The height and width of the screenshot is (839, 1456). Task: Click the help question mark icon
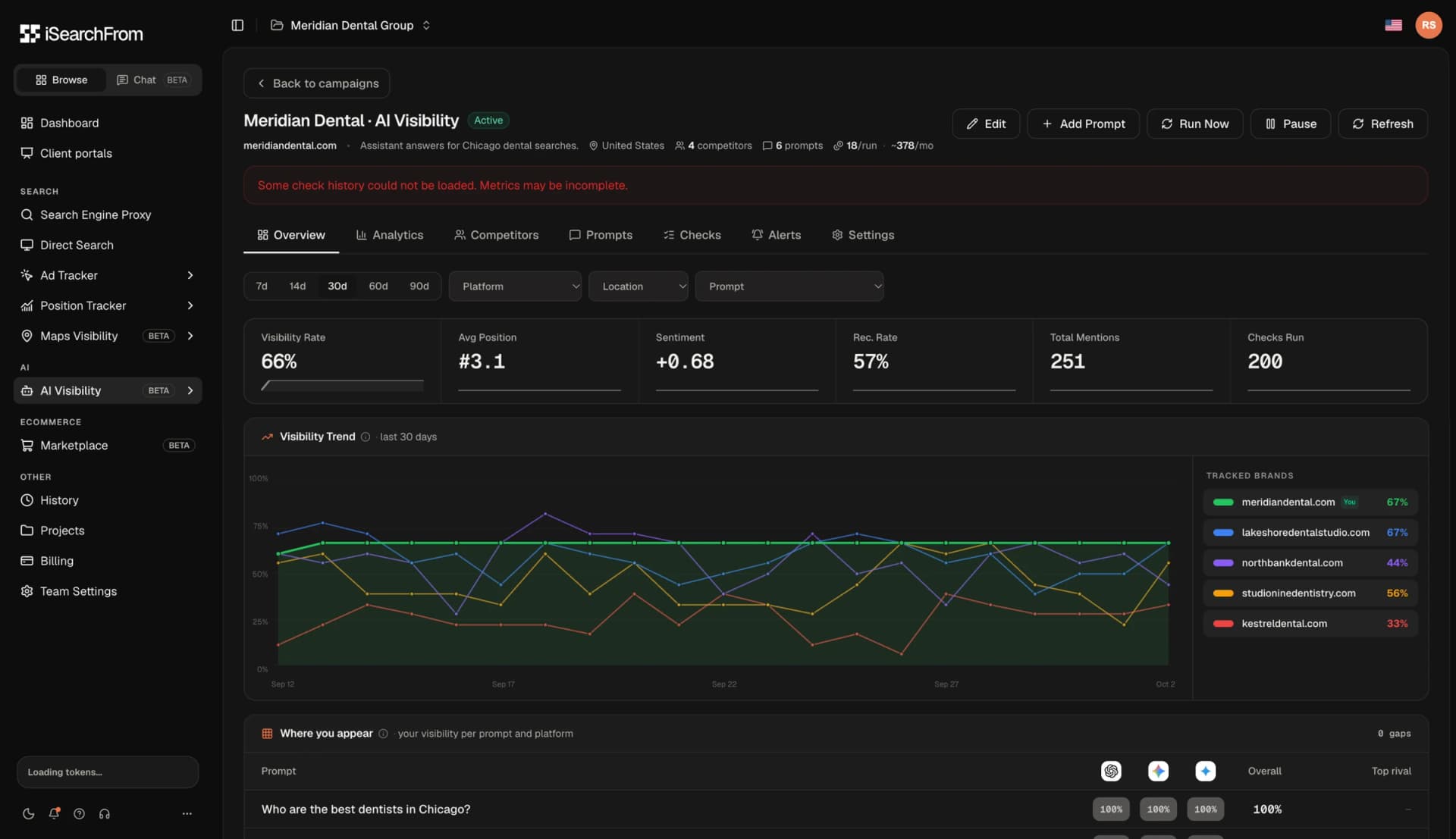click(x=79, y=813)
